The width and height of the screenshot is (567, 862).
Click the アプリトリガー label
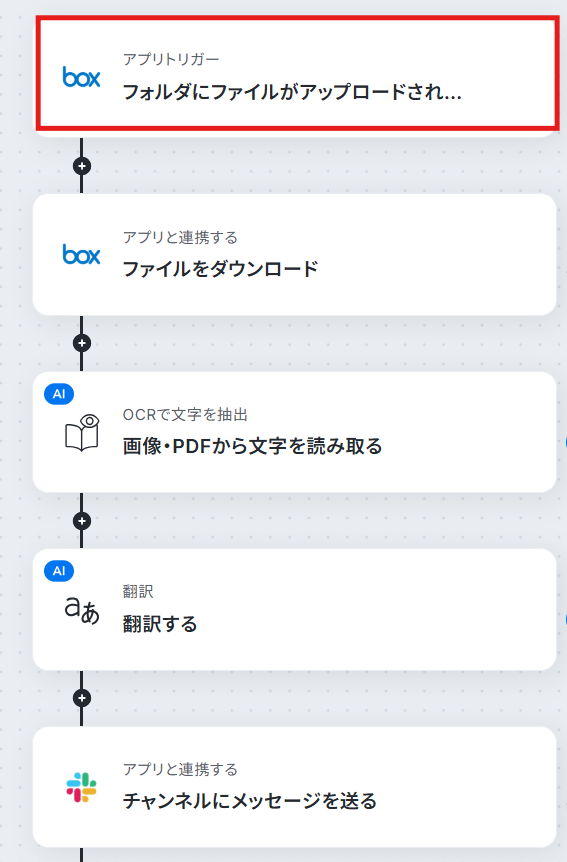(x=171, y=59)
